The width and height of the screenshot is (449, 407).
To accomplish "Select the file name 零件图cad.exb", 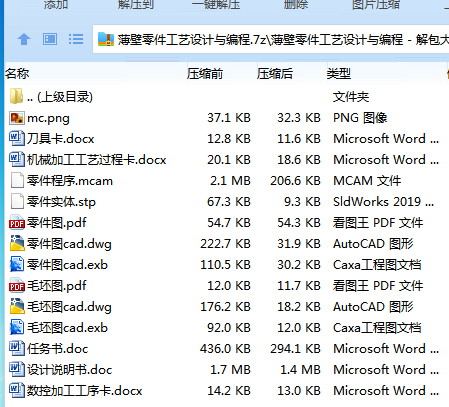I will tap(68, 265).
